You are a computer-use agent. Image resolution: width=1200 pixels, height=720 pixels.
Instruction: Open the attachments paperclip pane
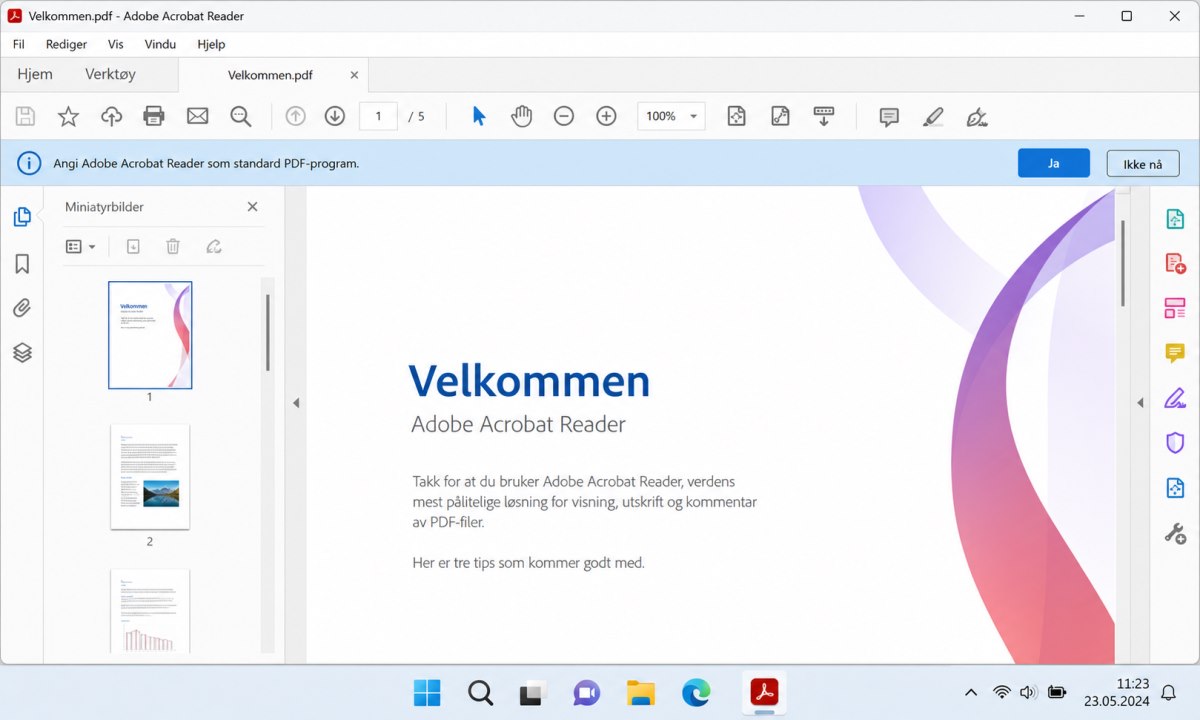22,308
